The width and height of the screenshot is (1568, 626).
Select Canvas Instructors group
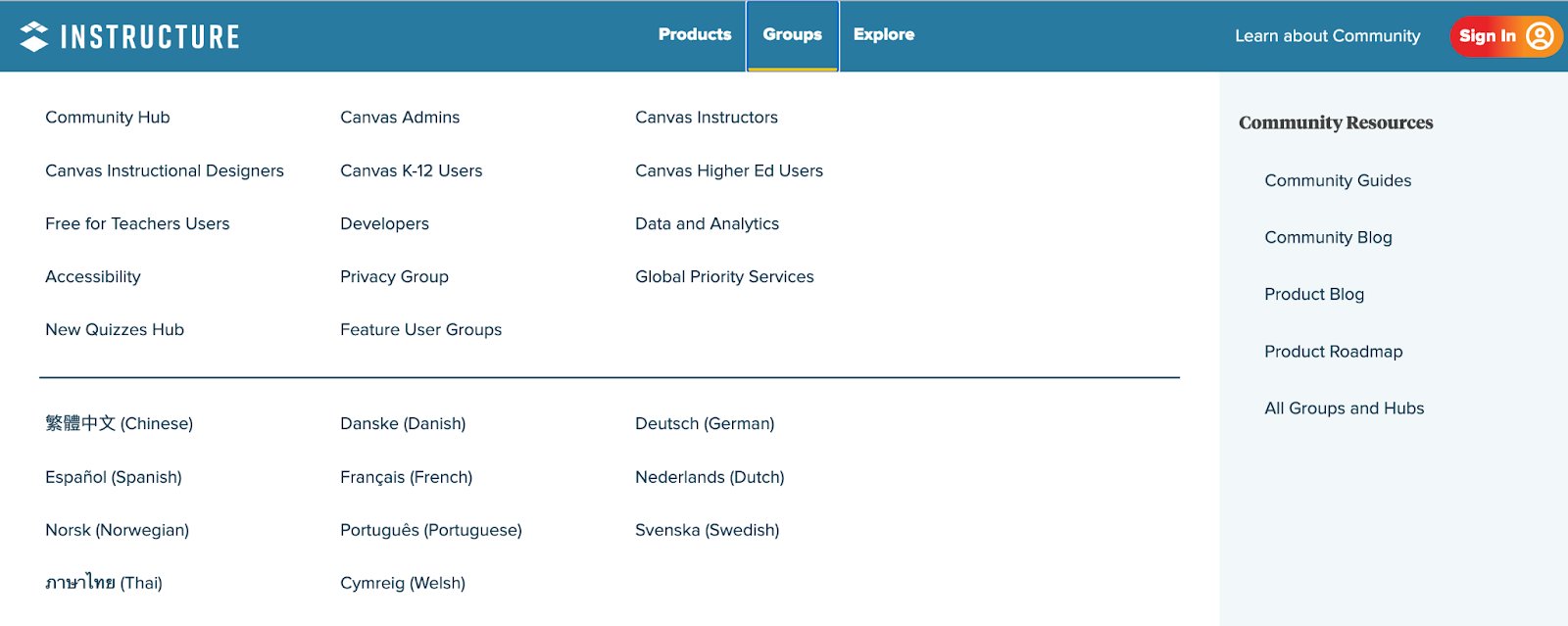[x=706, y=118]
